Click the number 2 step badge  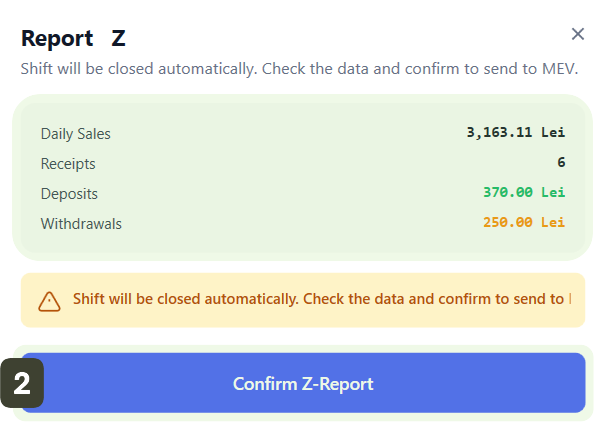(22, 383)
